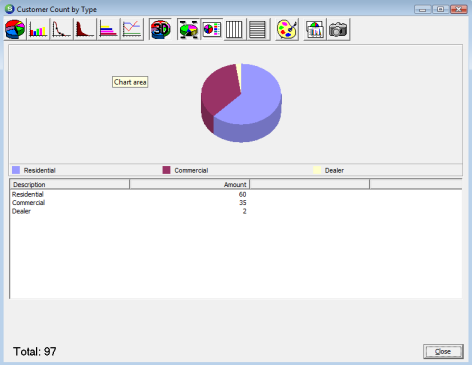
Task: Click the Commercial legend color swatch
Action: (166, 170)
